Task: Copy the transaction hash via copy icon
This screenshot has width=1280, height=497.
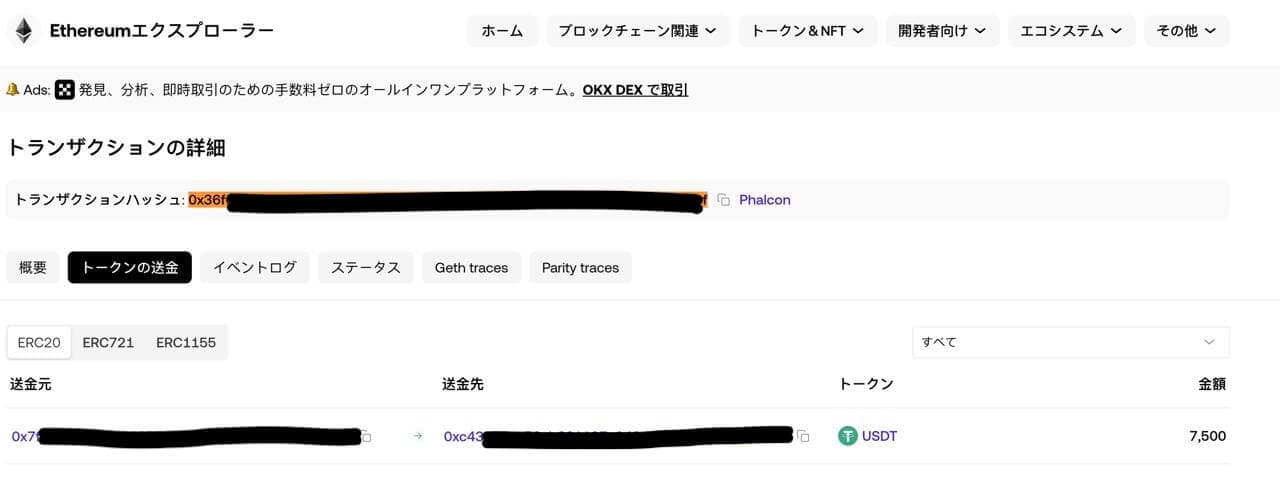Action: (x=724, y=200)
